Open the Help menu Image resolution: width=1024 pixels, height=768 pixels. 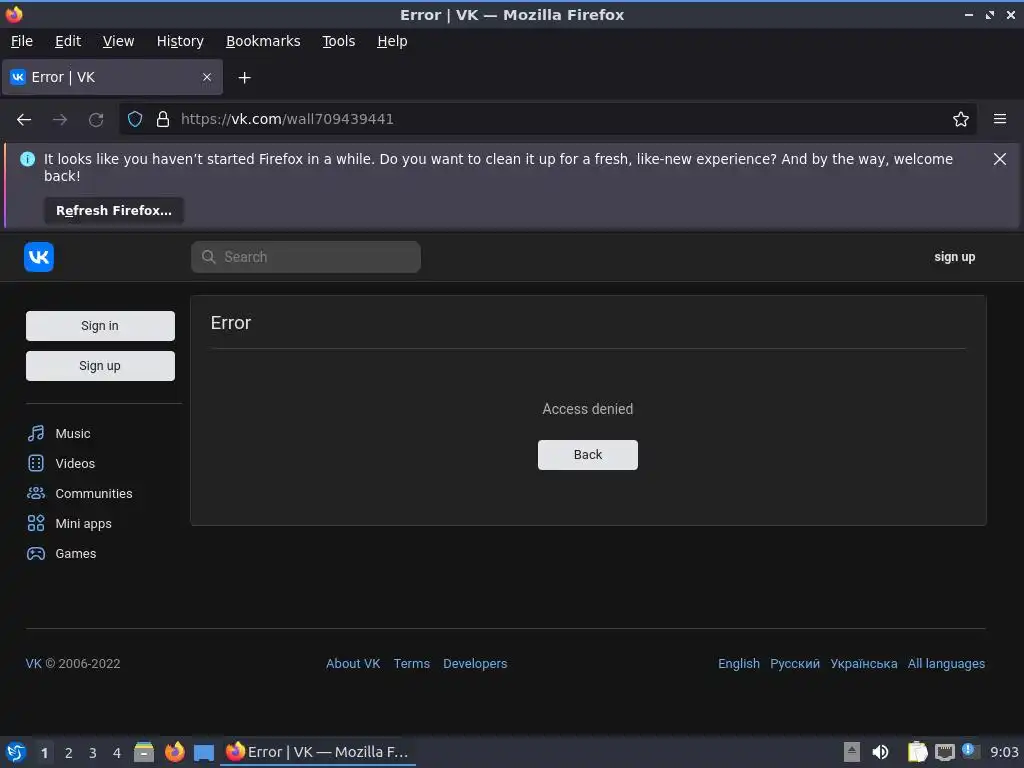pos(392,41)
